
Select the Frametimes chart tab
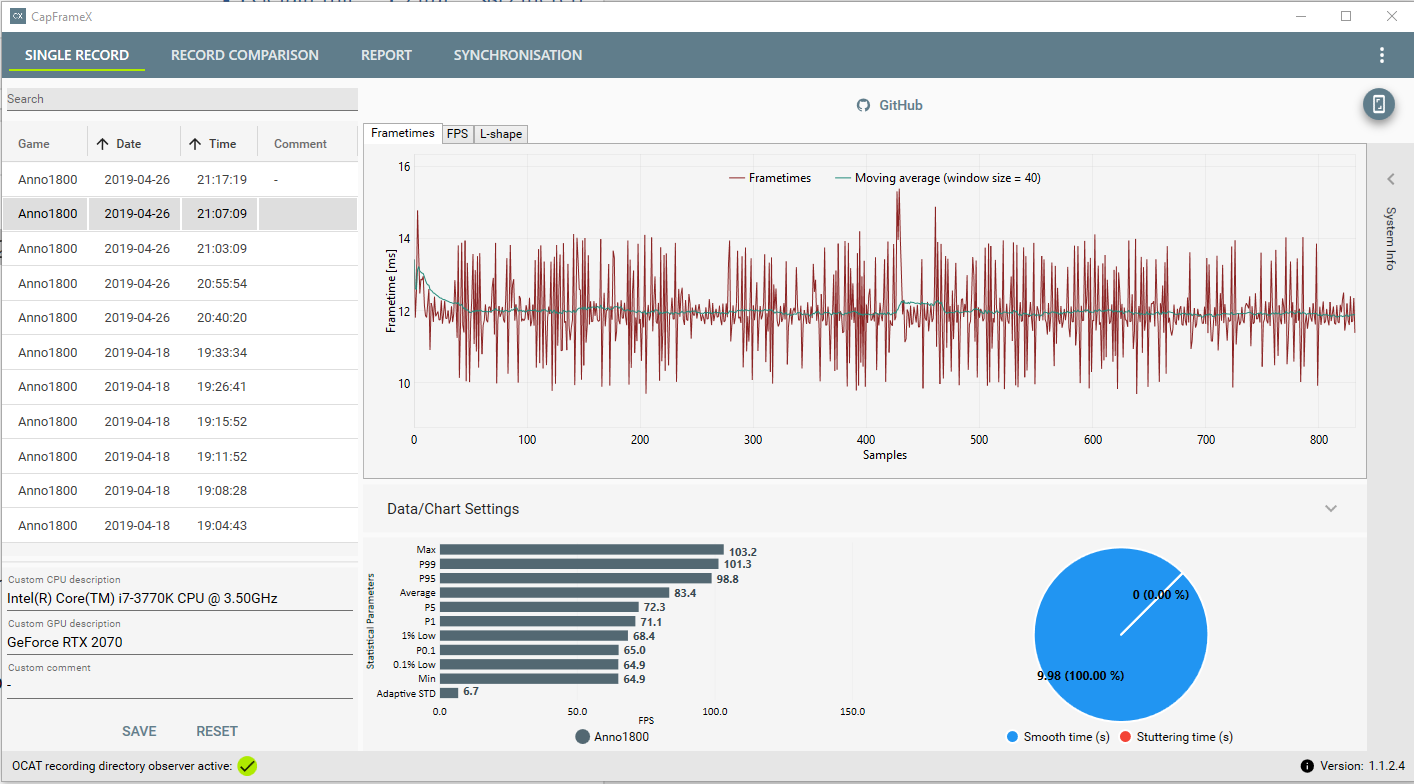point(403,133)
